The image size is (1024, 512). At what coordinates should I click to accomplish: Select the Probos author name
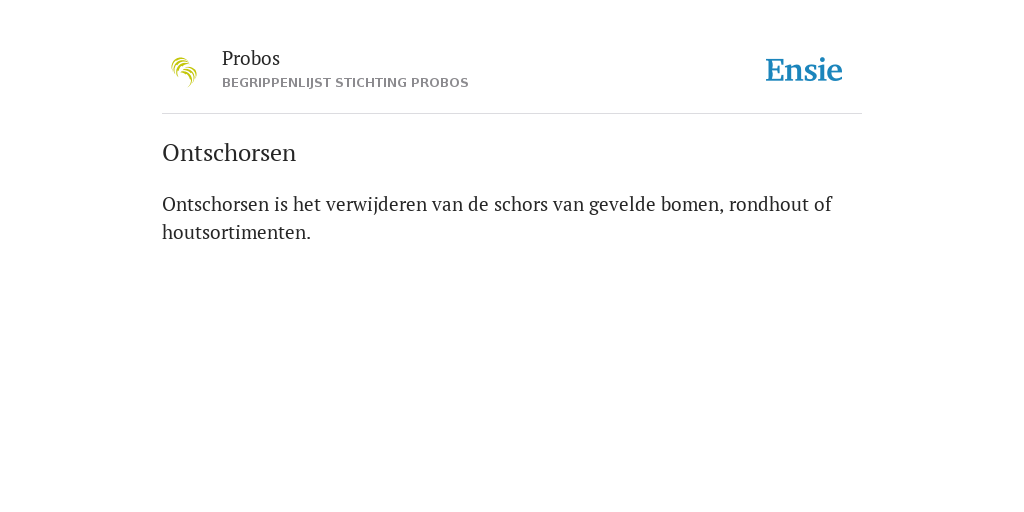[251, 59]
